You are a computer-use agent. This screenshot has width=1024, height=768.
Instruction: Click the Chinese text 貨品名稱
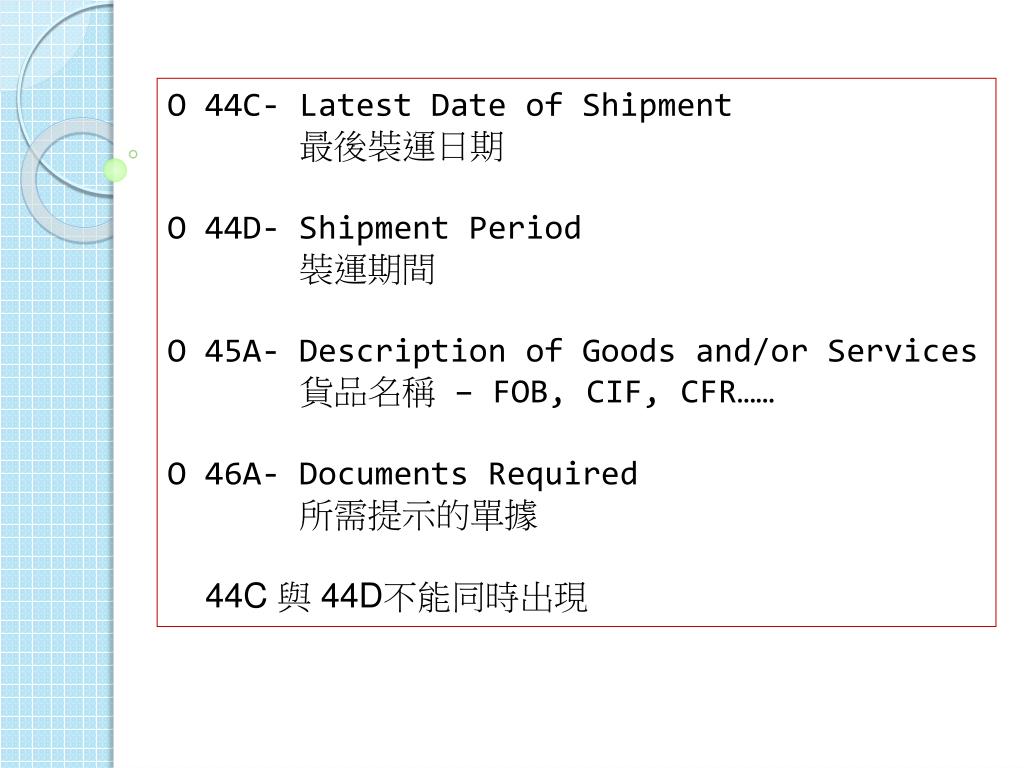tap(367, 392)
